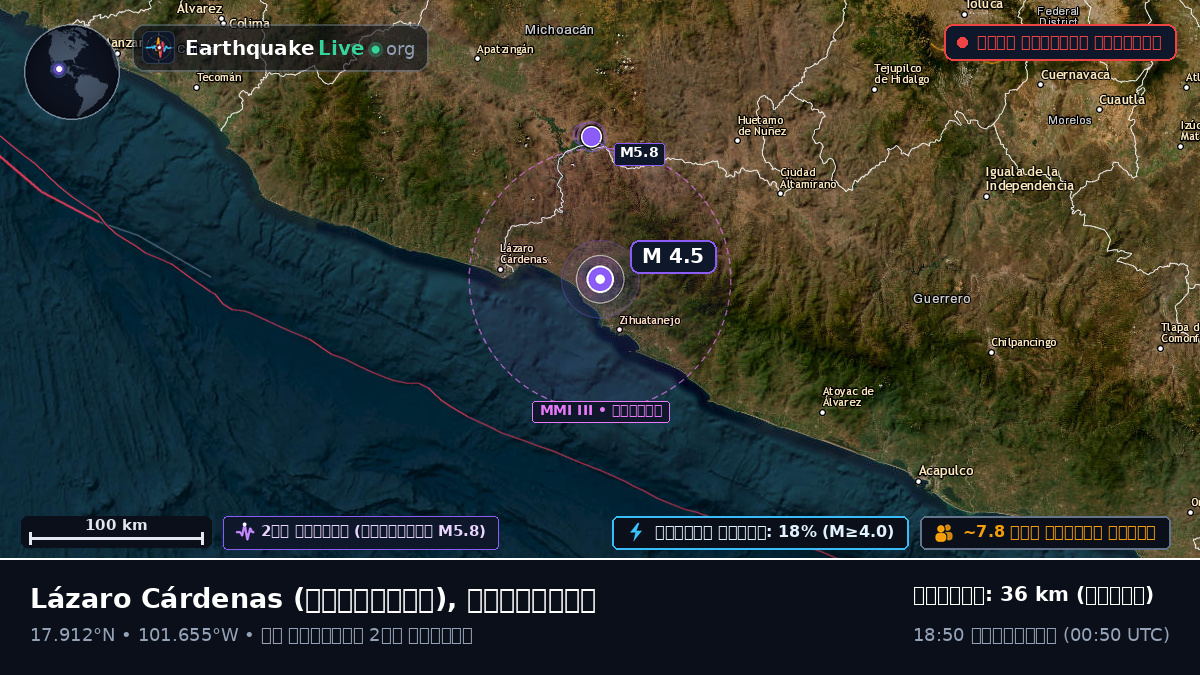Viewport: 1200px width, 675px height.
Task: Open the ~7.8 population affected badge
Action: click(x=1045, y=532)
